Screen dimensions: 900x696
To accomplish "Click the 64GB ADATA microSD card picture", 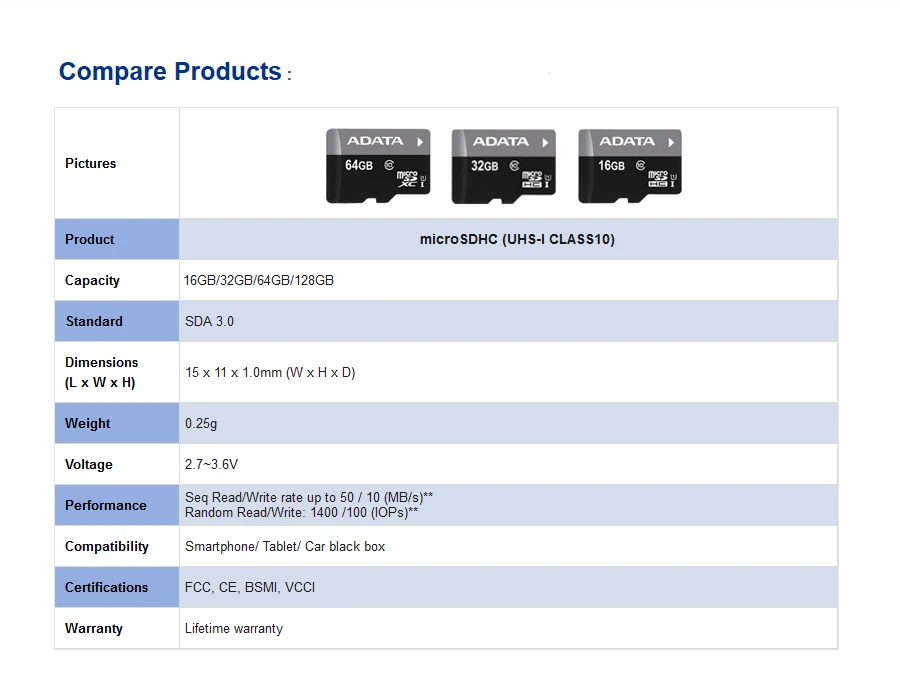I will [378, 166].
